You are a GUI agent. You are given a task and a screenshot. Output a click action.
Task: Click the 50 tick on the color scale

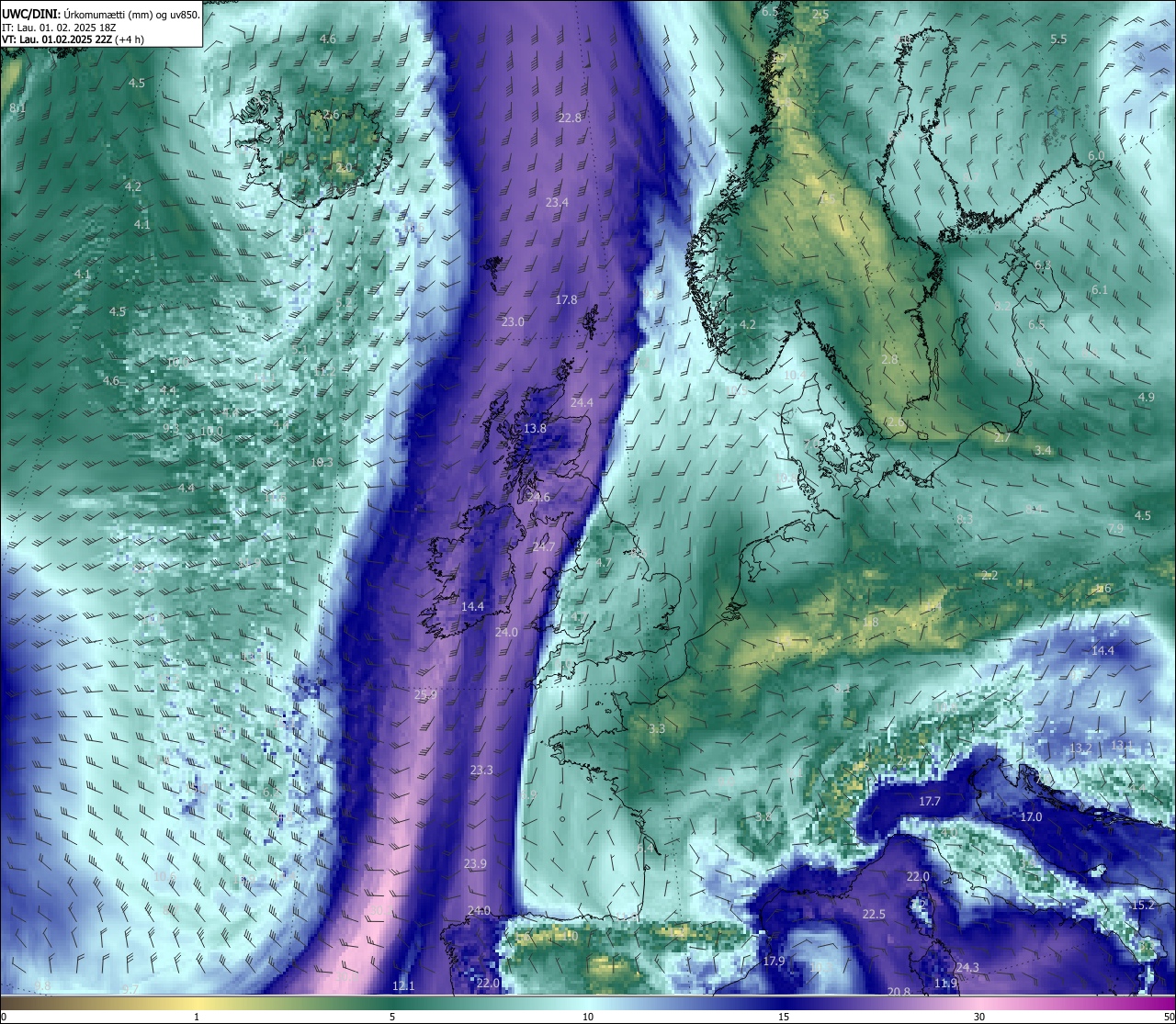click(x=1169, y=1016)
